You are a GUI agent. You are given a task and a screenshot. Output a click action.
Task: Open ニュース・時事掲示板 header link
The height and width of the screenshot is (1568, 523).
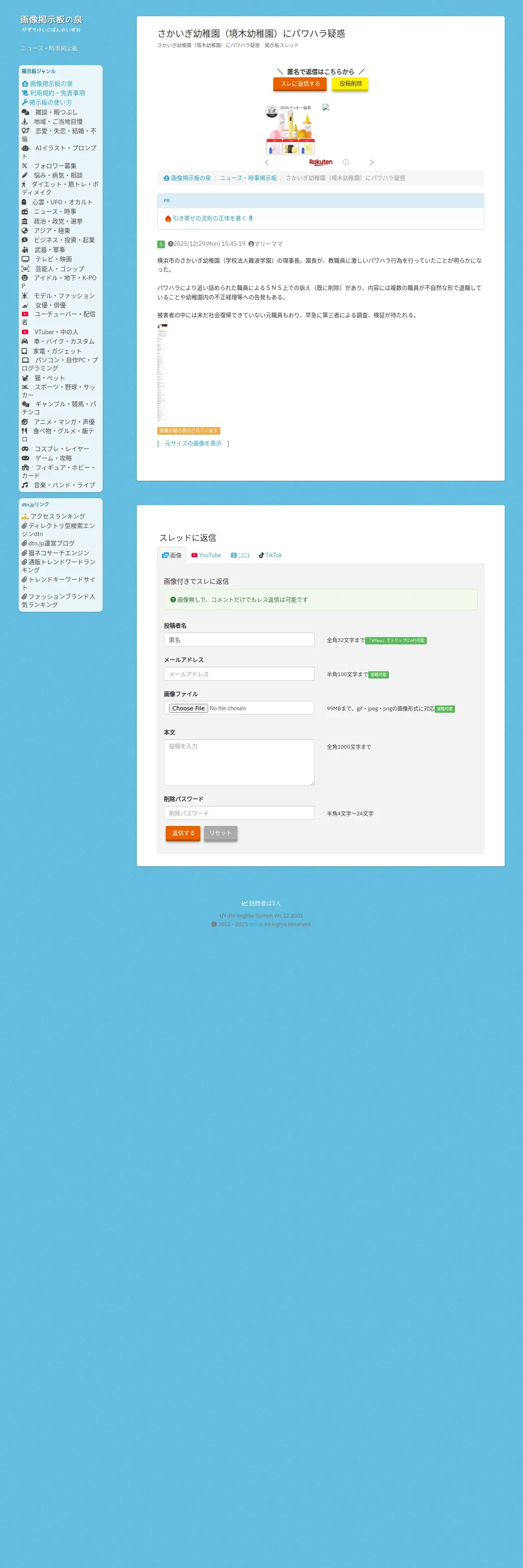point(49,49)
